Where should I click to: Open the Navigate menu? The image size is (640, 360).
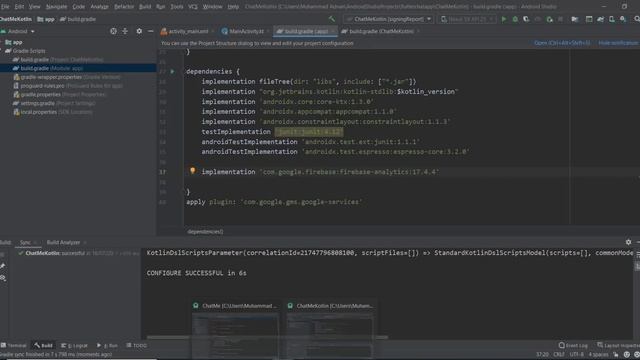coord(56,7)
